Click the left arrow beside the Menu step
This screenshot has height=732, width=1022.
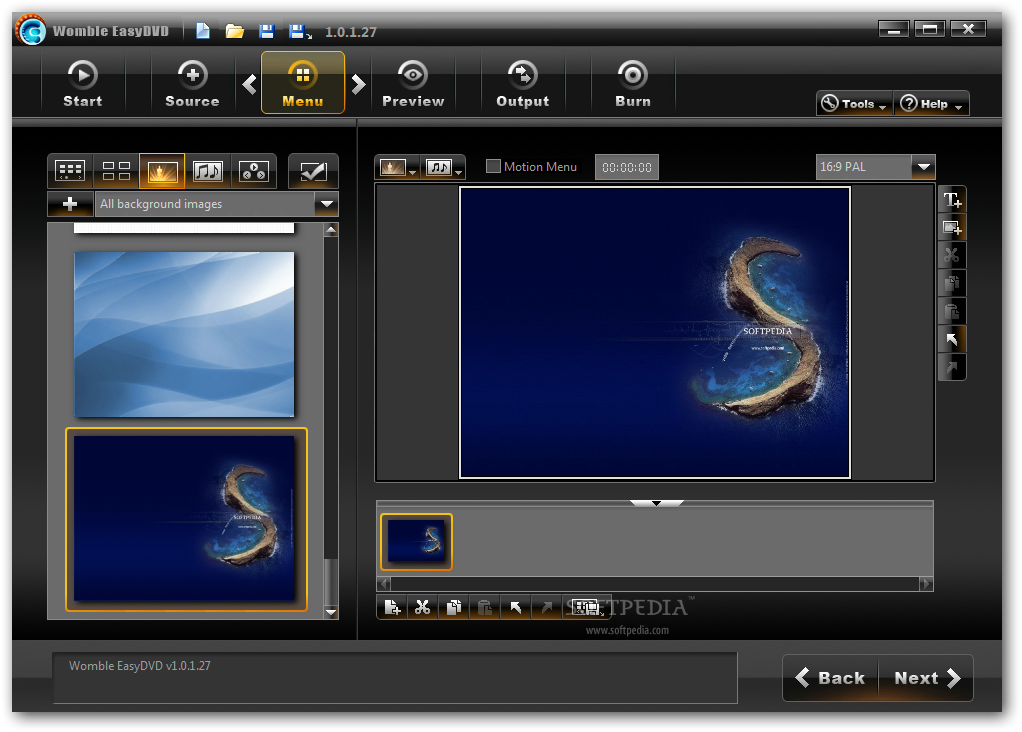pos(250,84)
